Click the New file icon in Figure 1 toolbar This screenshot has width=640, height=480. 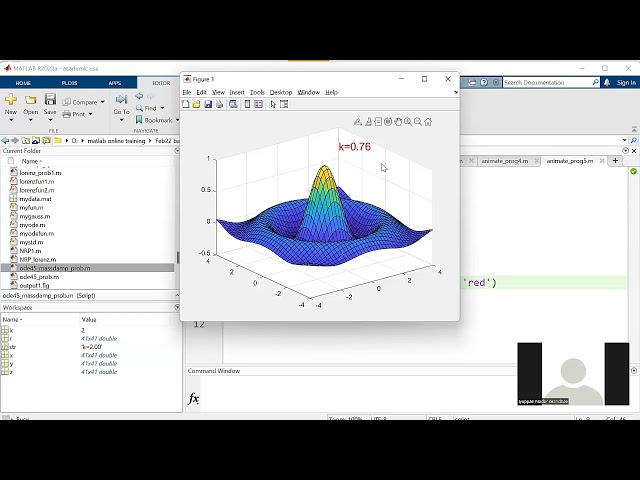coord(185,104)
